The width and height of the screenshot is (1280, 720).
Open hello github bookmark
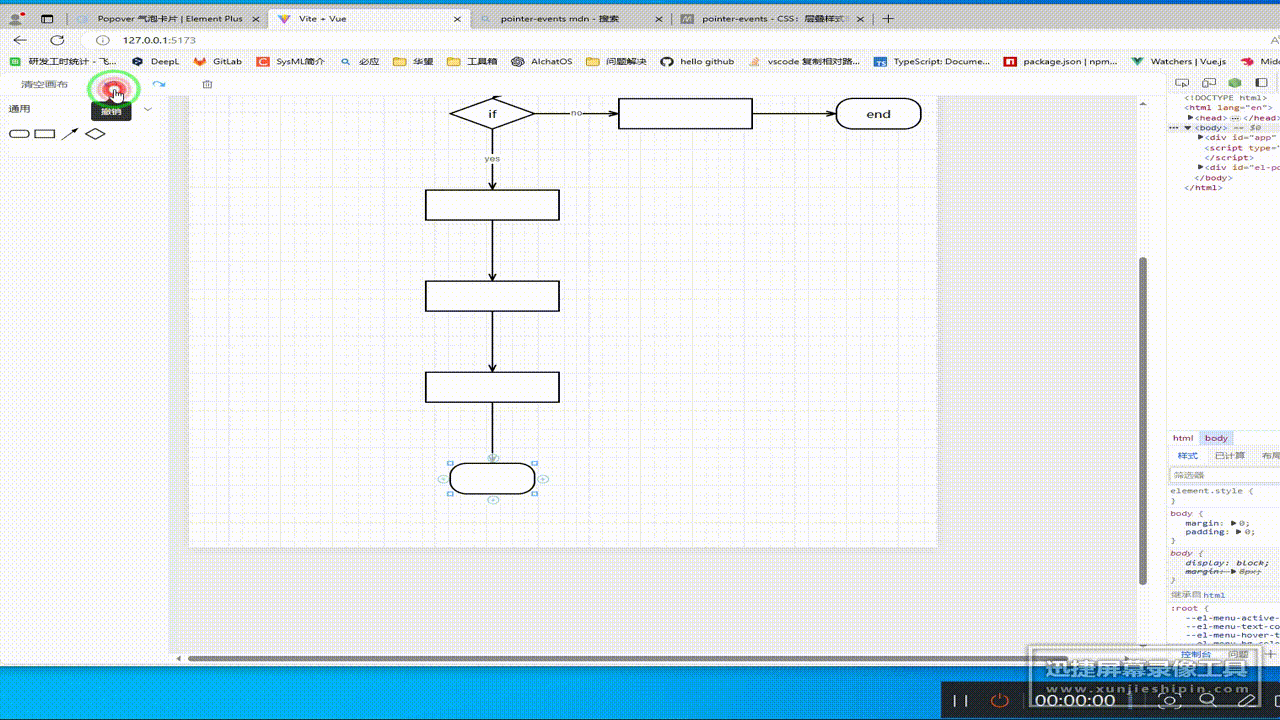697,61
